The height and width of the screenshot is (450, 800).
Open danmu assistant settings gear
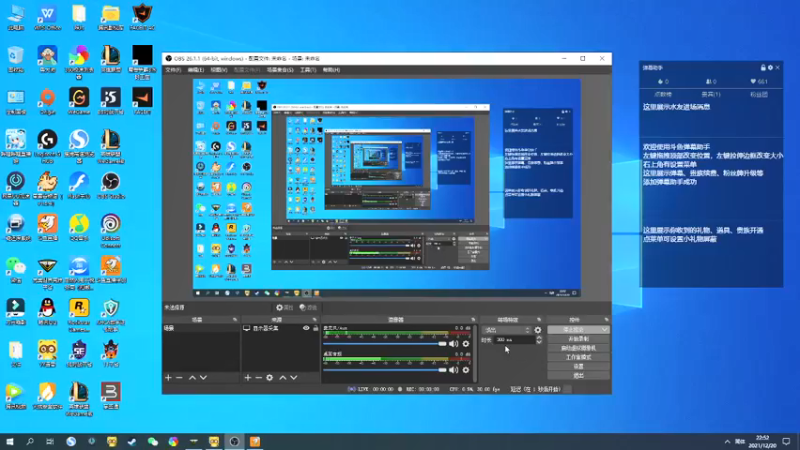click(x=770, y=67)
